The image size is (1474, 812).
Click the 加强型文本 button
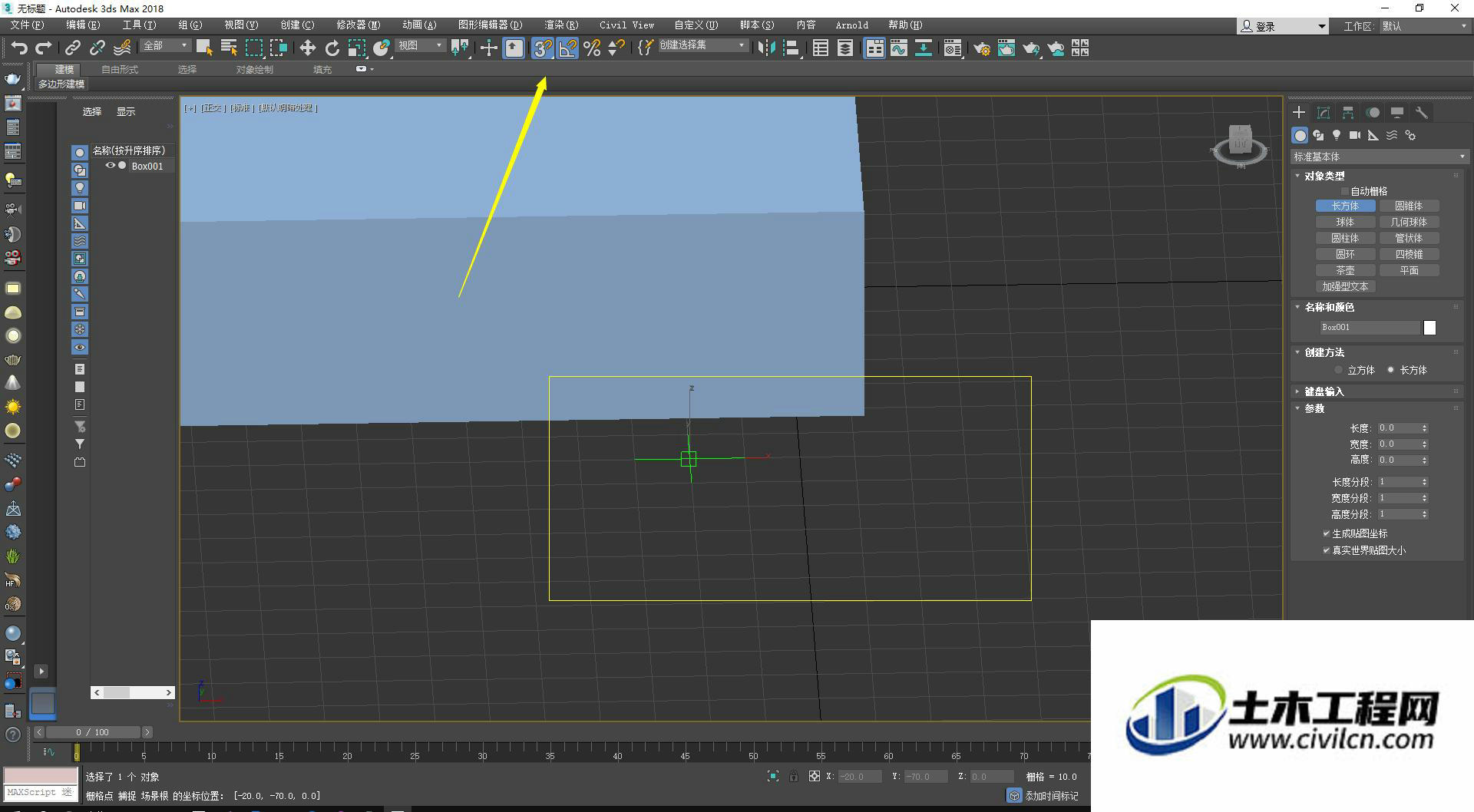(1345, 286)
